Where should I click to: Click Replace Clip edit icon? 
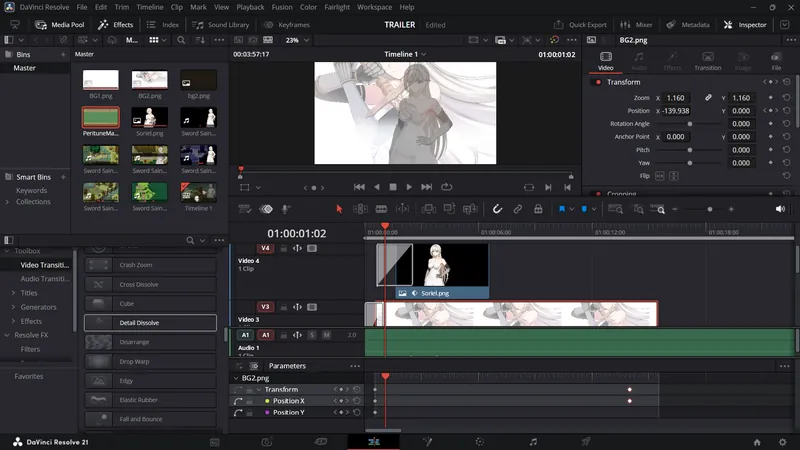click(470, 209)
